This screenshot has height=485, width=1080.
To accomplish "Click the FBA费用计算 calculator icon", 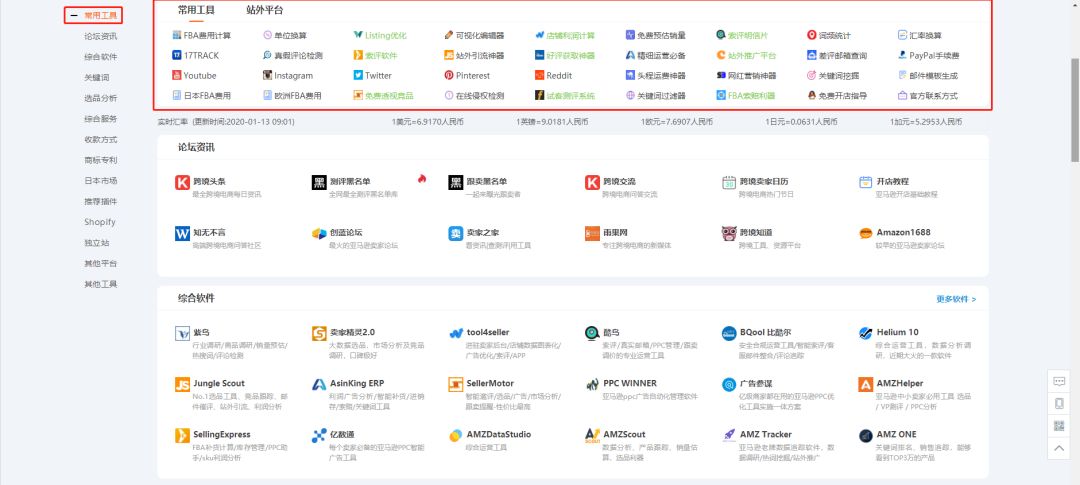I will tap(177, 35).
